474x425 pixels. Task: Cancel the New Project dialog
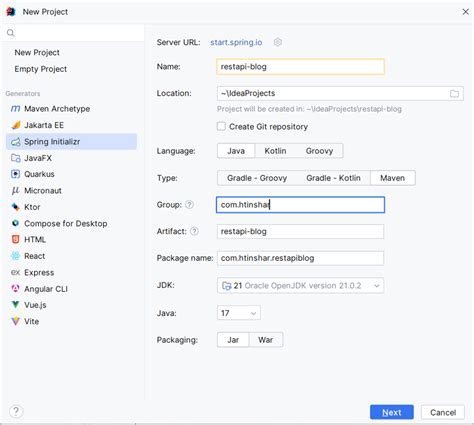(443, 412)
